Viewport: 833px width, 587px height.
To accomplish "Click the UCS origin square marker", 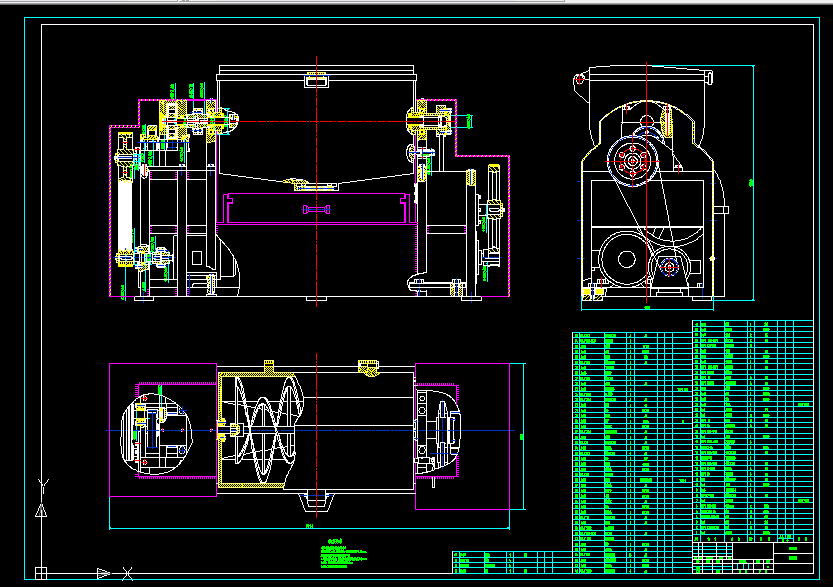I will [x=41, y=573].
